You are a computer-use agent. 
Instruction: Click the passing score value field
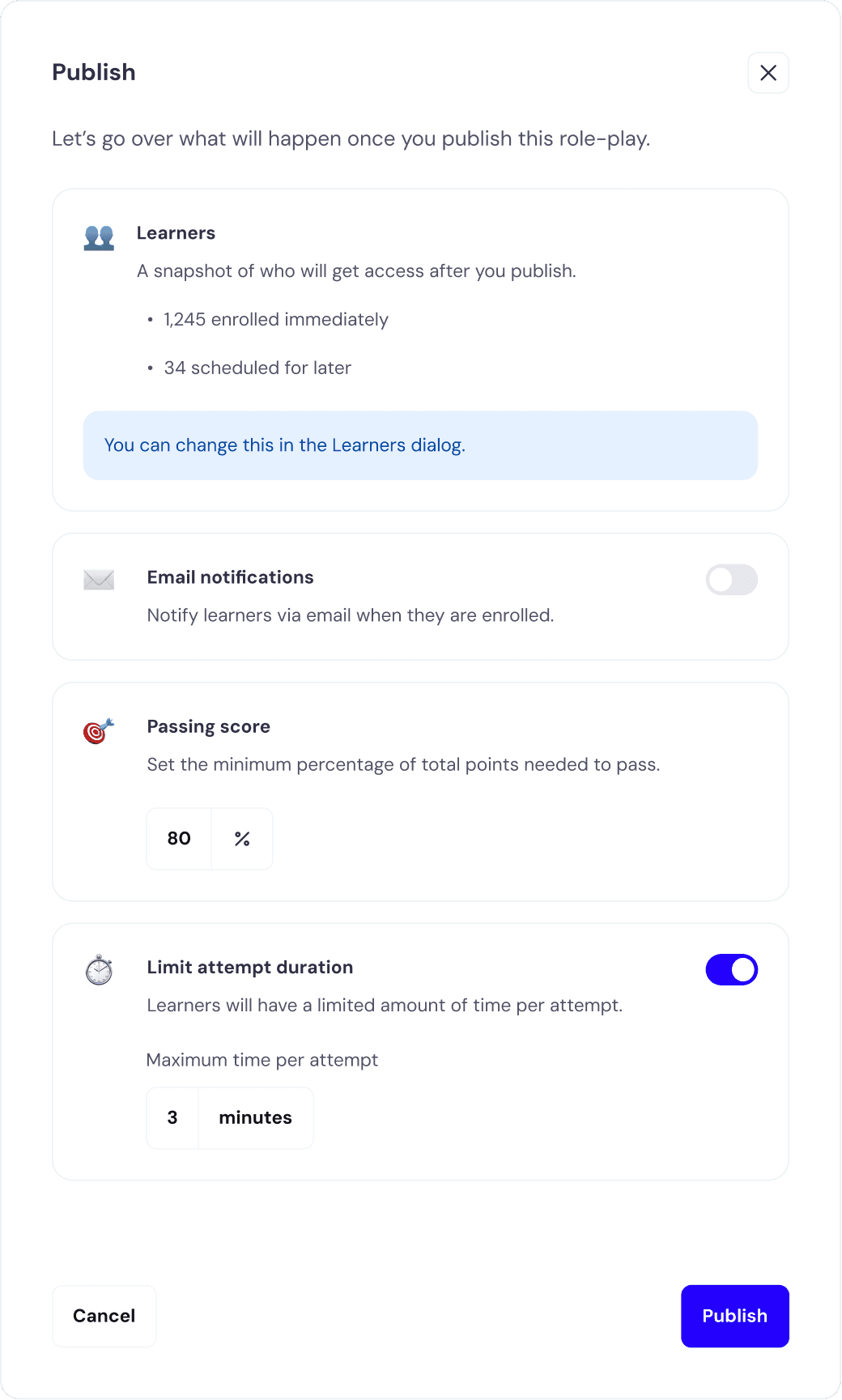[x=179, y=839]
